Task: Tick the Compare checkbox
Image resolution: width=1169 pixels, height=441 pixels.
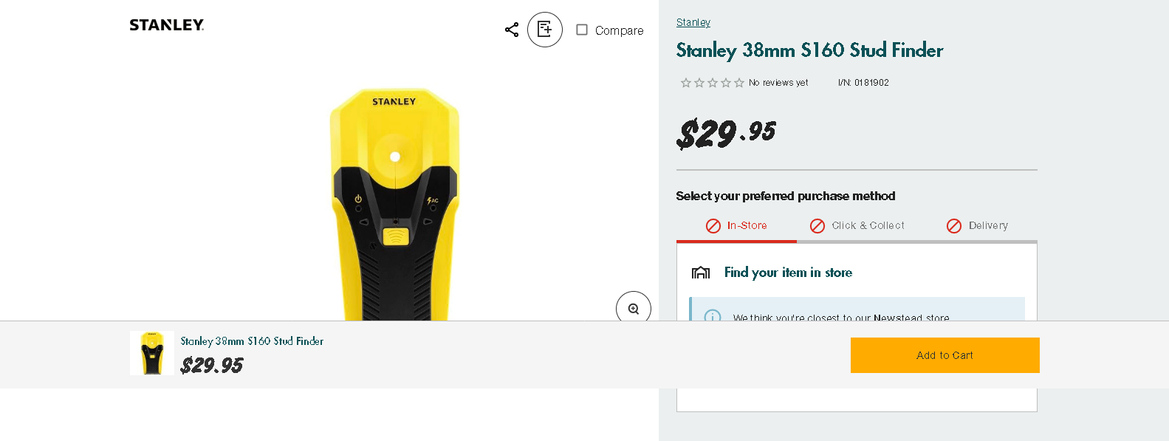Action: pos(582,30)
